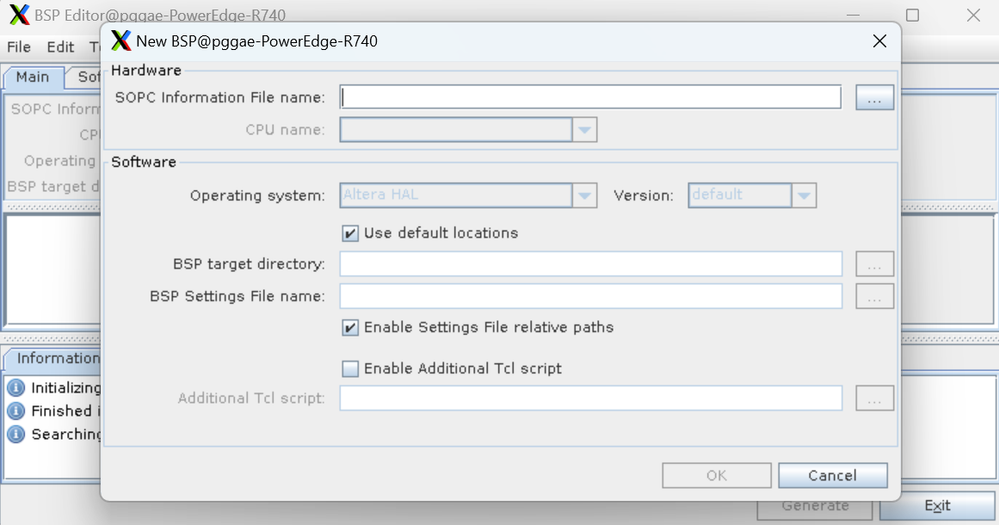
Task: Close the New BSP dialog
Action: point(879,41)
